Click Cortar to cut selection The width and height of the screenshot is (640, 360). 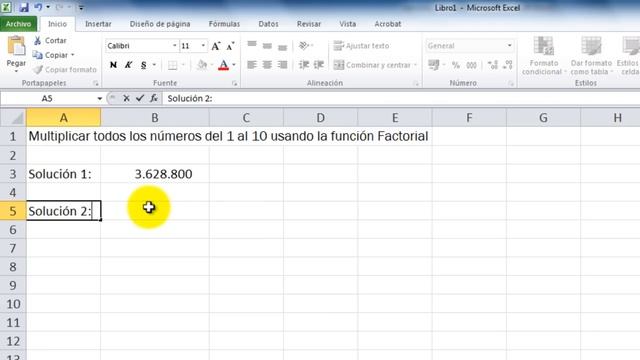point(50,40)
